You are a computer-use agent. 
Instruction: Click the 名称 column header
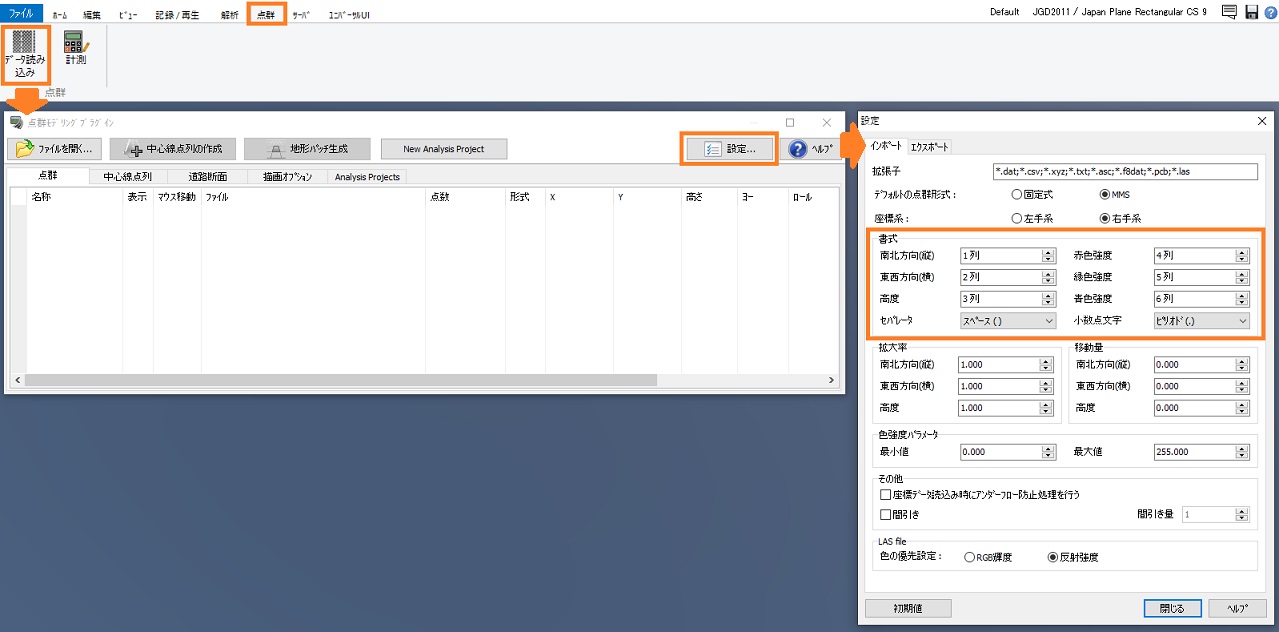pyautogui.click(x=75, y=197)
